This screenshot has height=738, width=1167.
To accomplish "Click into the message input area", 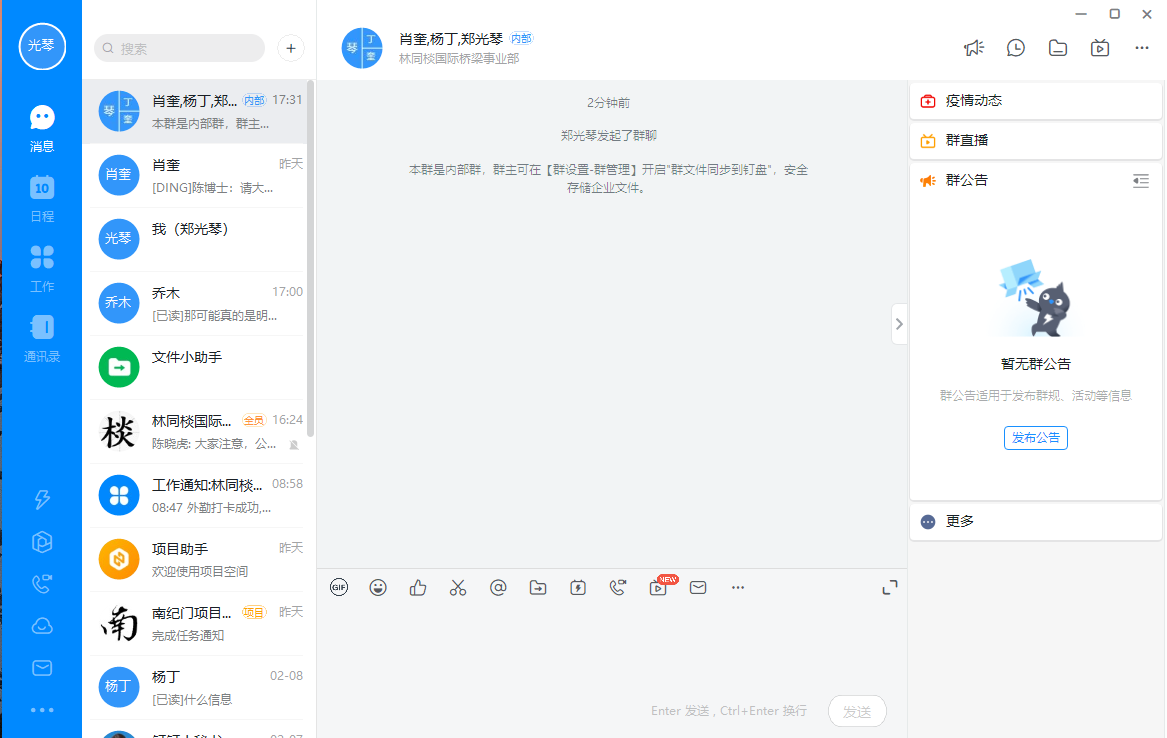I will tap(612, 647).
